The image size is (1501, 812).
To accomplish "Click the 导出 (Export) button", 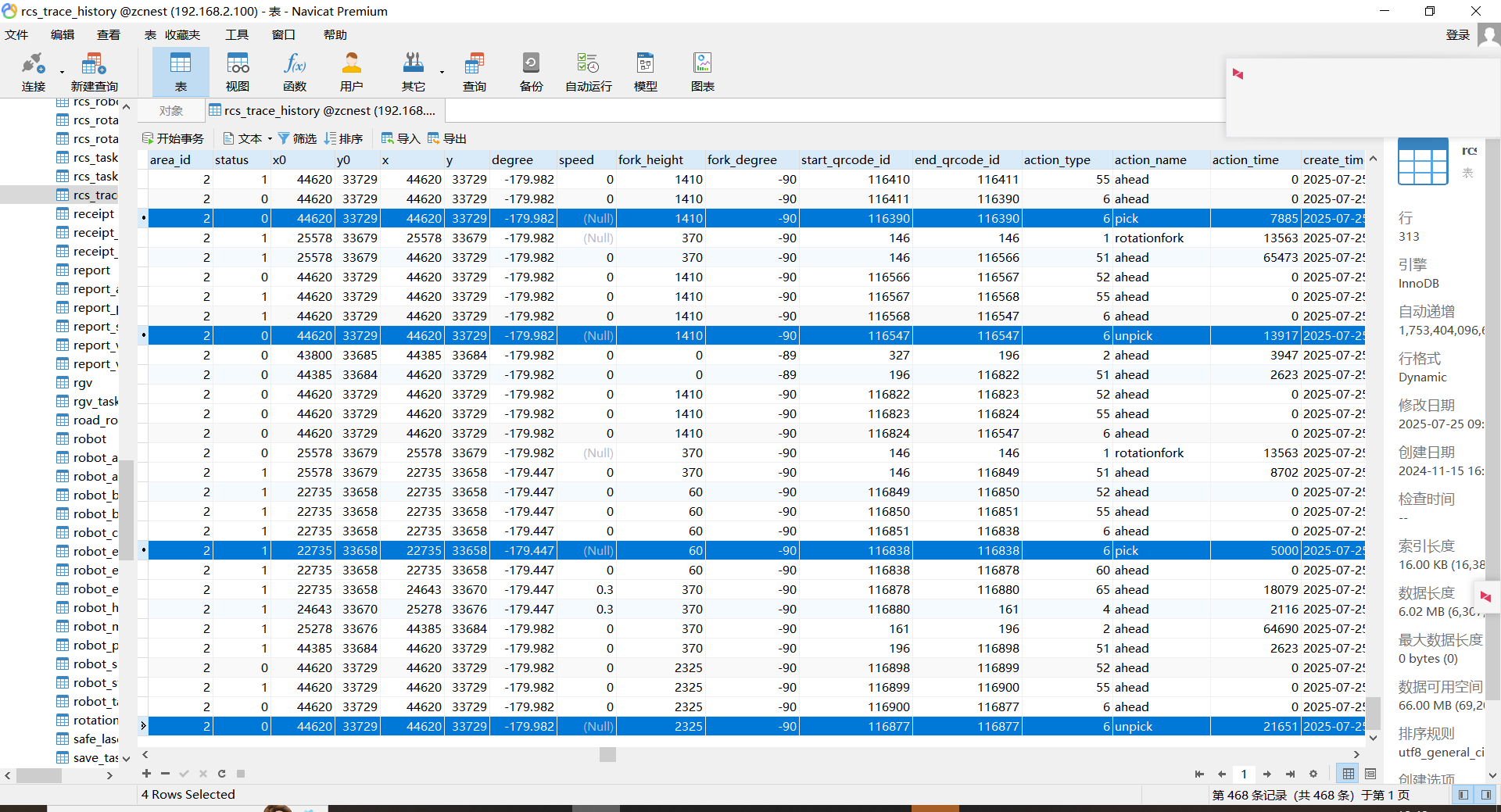I will coord(446,138).
